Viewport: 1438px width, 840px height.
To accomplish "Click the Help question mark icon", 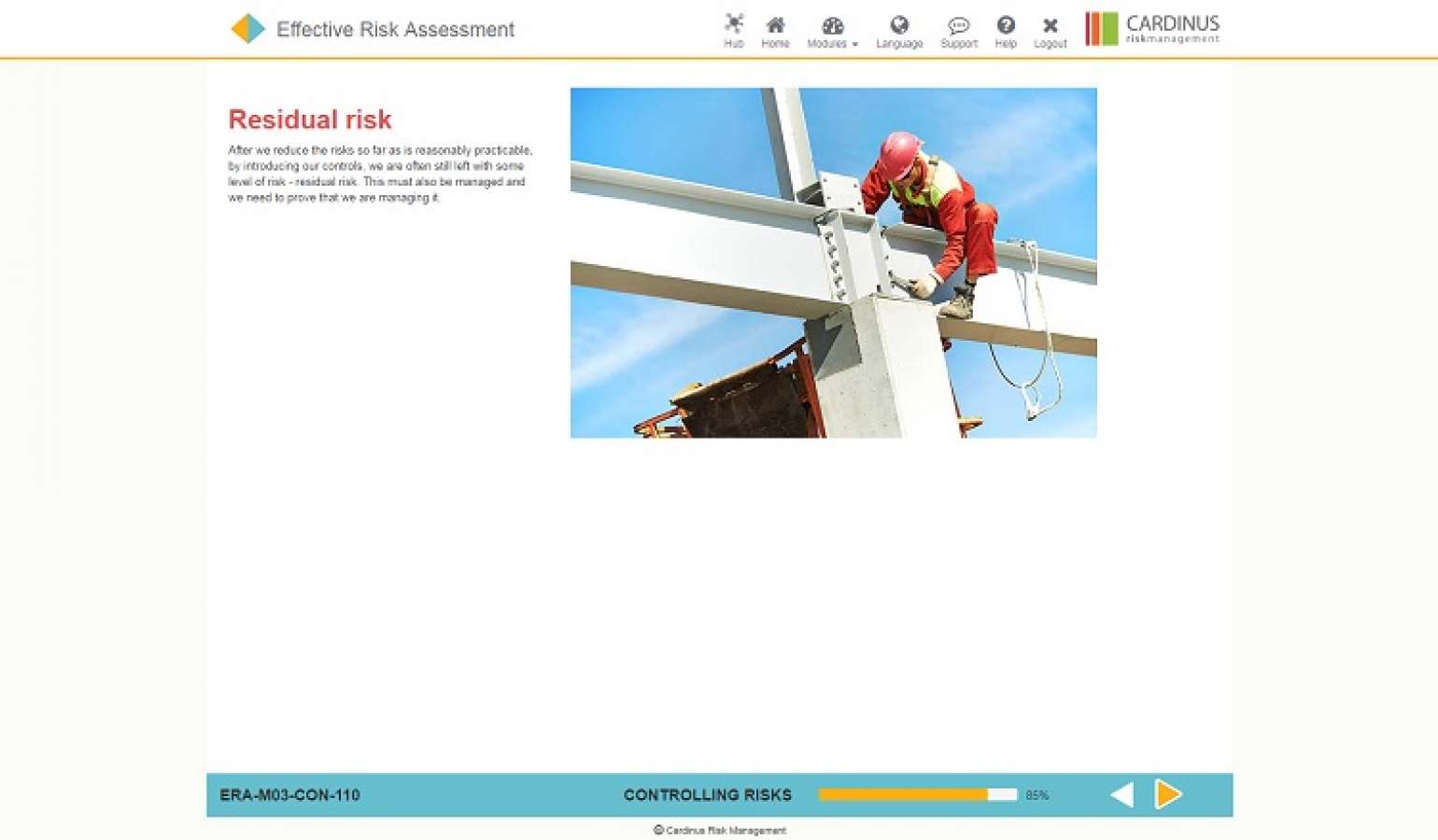I will [x=1006, y=26].
